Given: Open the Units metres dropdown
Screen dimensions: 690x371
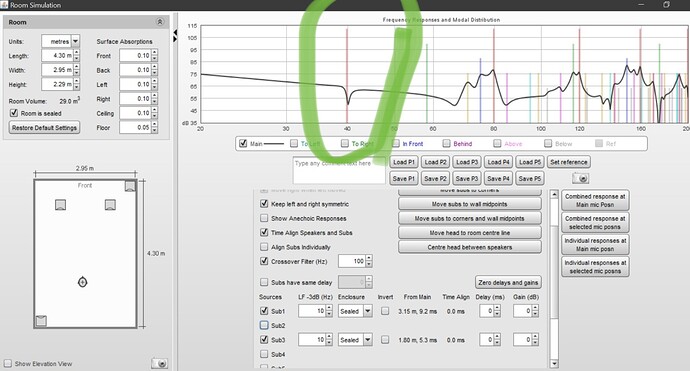Looking at the screenshot, I should click(x=76, y=41).
